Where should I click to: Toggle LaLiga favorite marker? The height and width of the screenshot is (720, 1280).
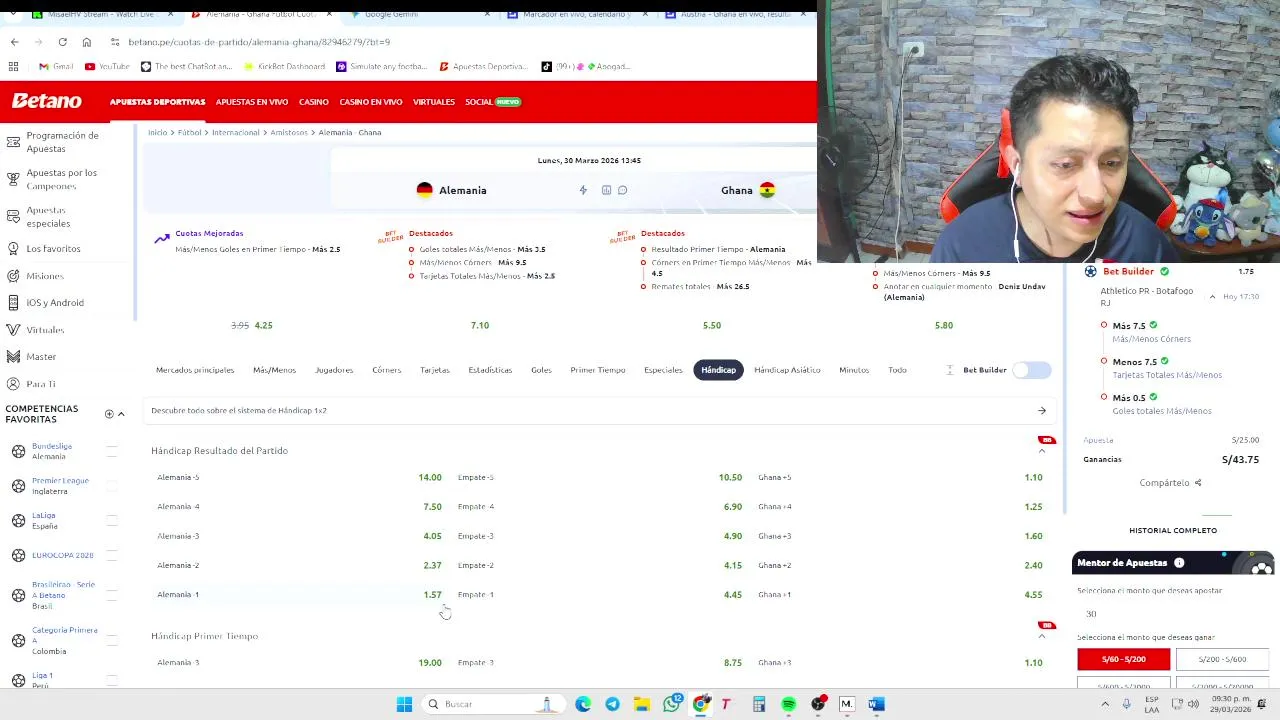pyautogui.click(x=112, y=520)
